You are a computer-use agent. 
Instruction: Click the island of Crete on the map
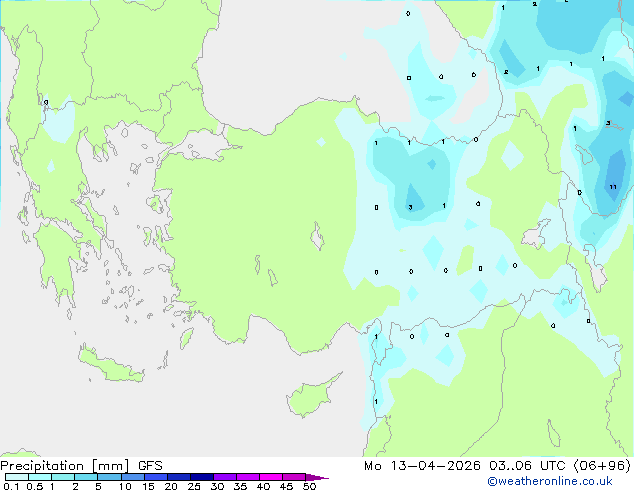(x=110, y=365)
